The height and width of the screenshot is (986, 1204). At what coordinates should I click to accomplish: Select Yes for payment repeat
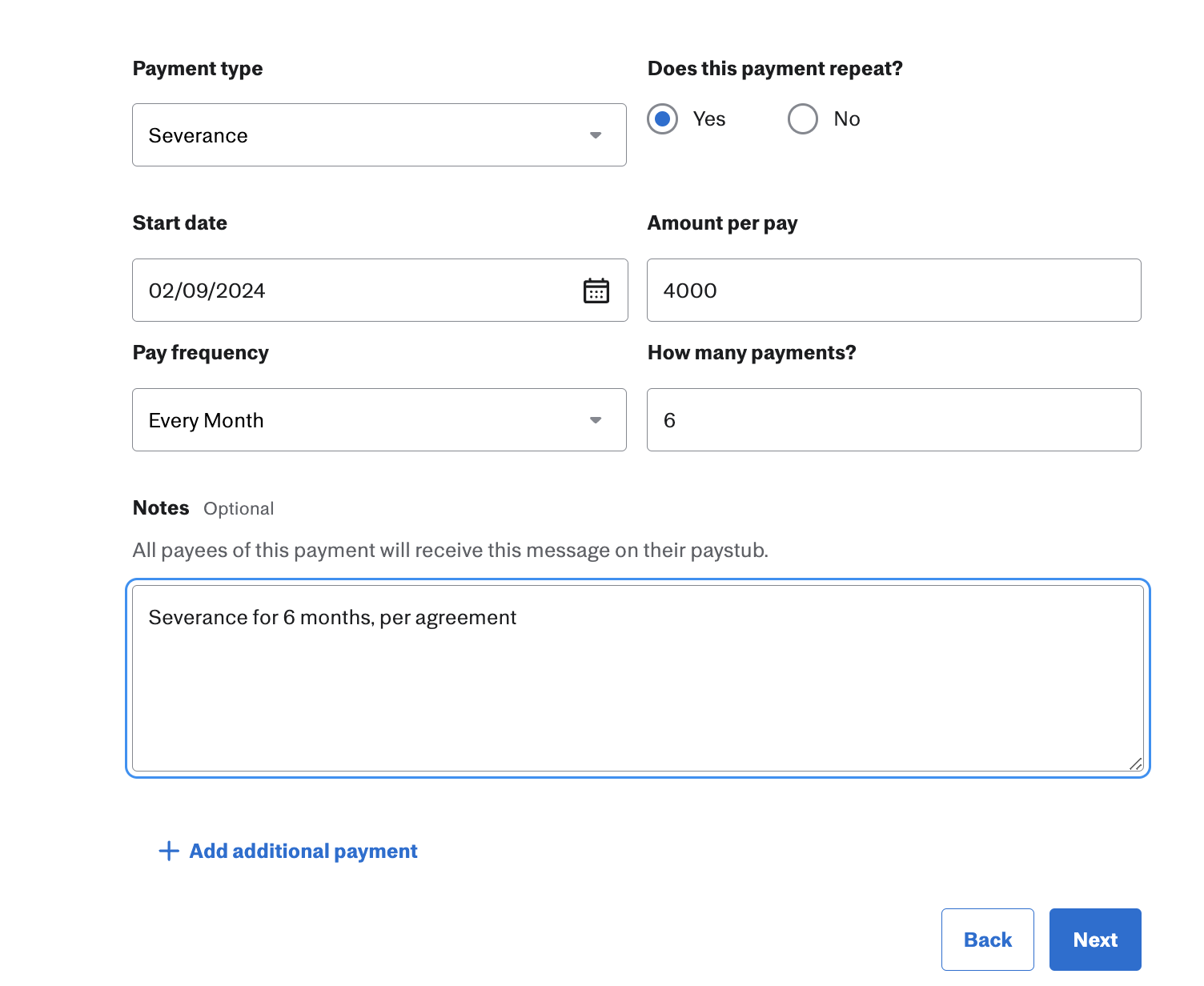[663, 119]
